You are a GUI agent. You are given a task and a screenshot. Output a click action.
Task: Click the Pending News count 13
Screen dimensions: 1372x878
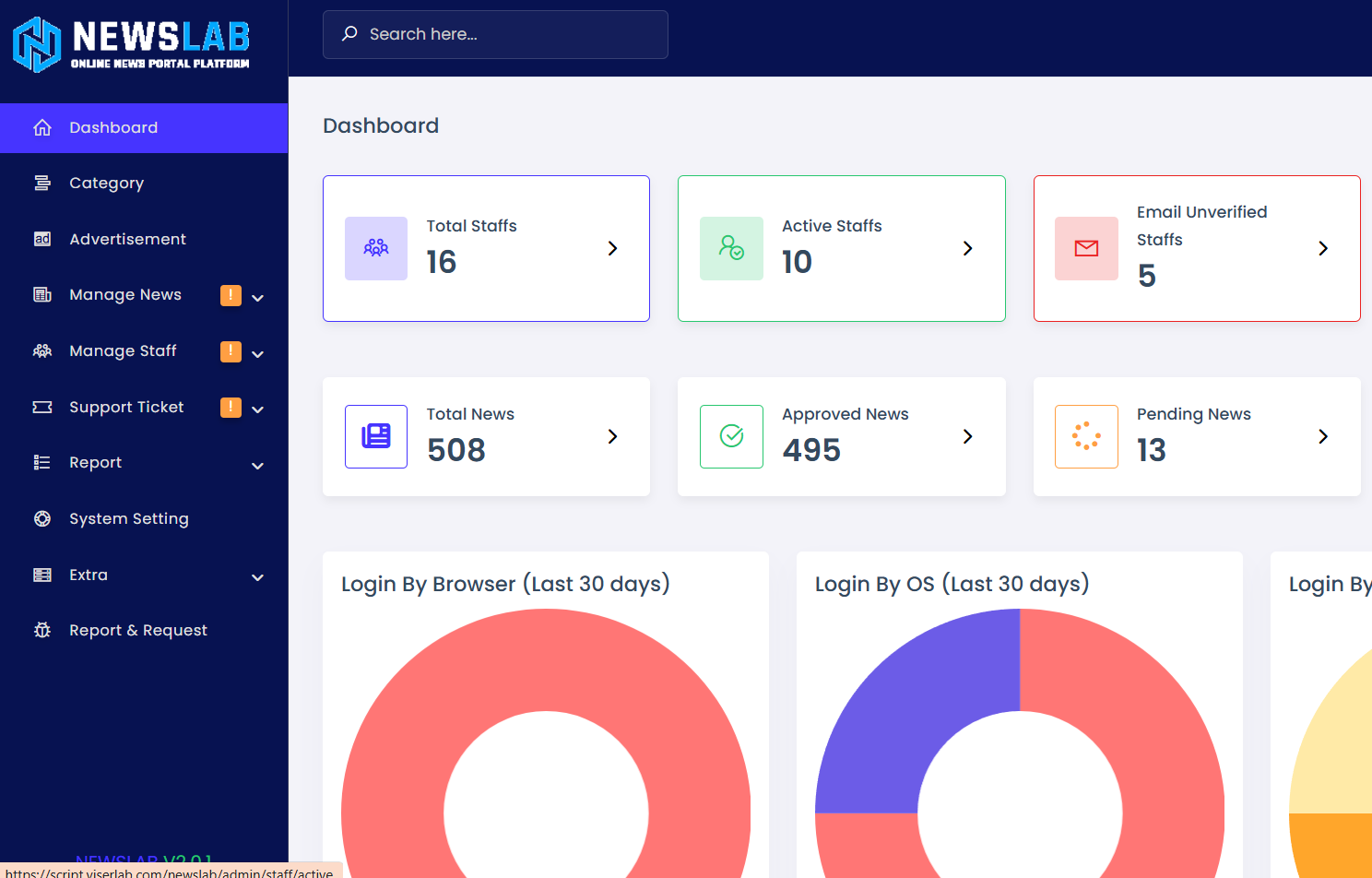(x=1152, y=450)
